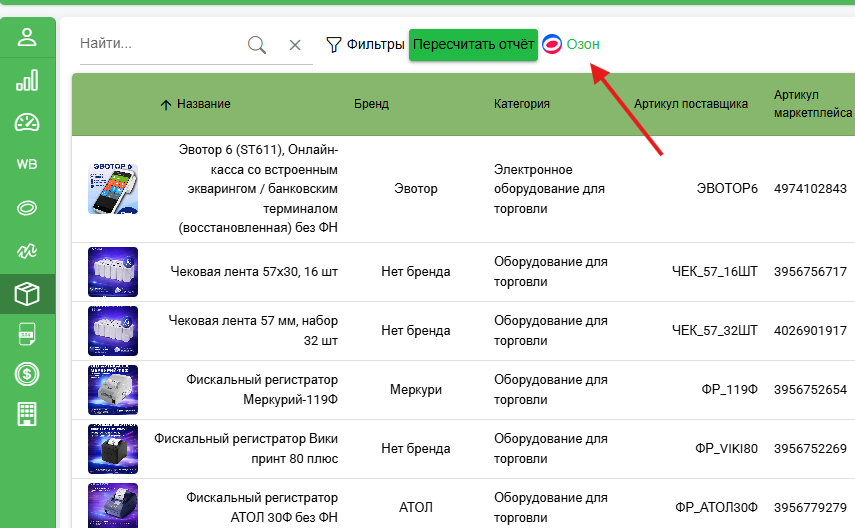Click the Озон marketplace label
The width and height of the screenshot is (855, 528).
(x=583, y=44)
